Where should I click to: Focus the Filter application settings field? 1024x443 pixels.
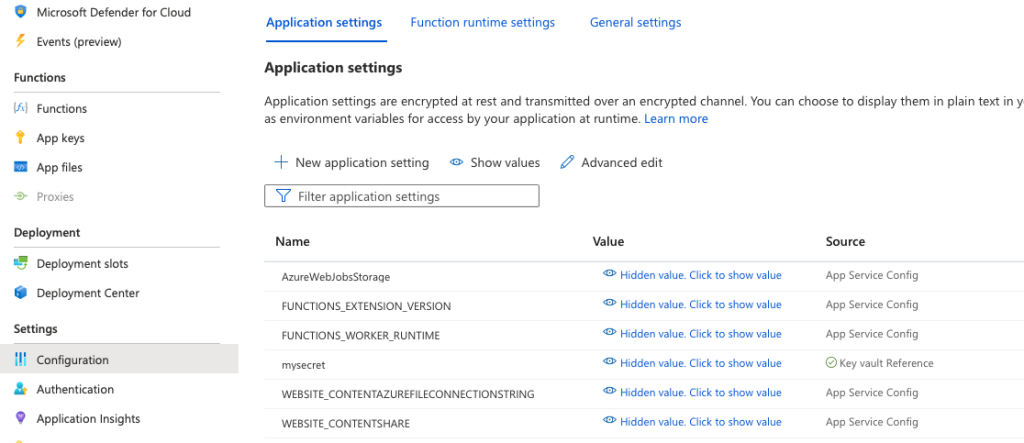pos(402,196)
